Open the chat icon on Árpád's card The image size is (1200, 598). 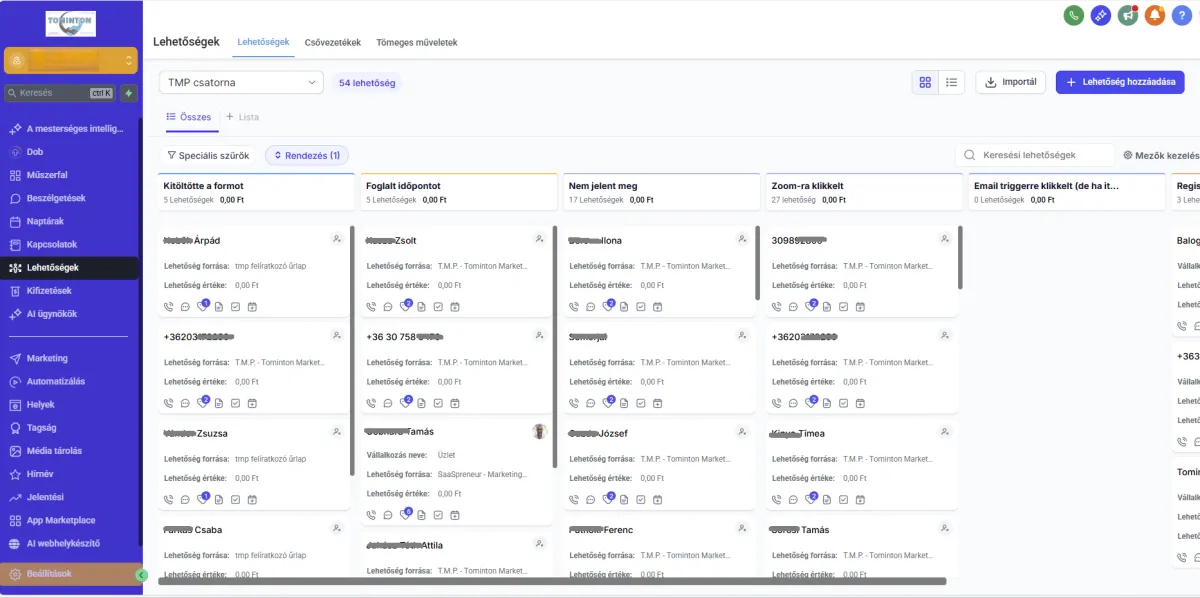185,306
